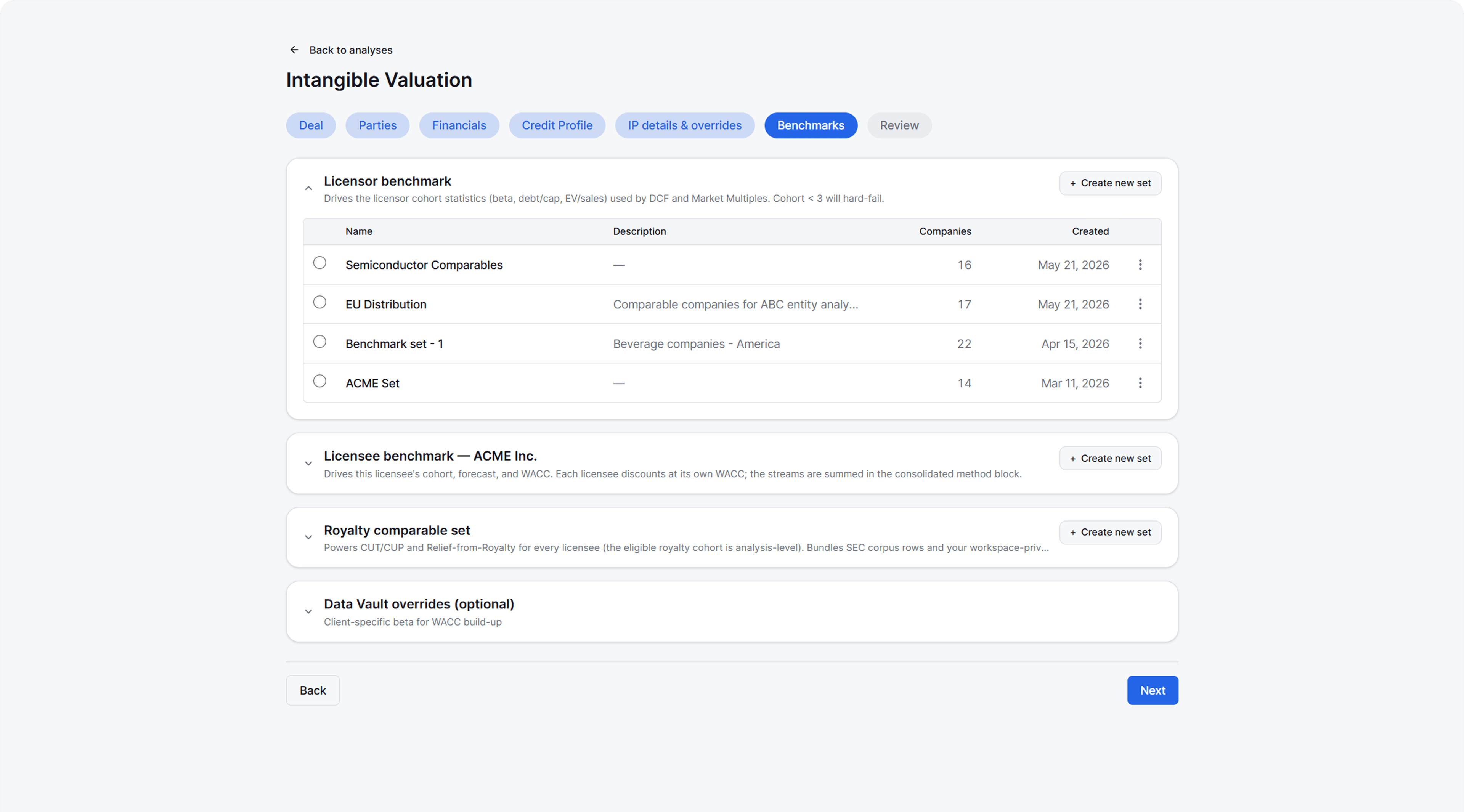This screenshot has width=1464, height=812.
Task: Open the three-dot menu for Semiconductor Comparables
Action: click(x=1140, y=265)
